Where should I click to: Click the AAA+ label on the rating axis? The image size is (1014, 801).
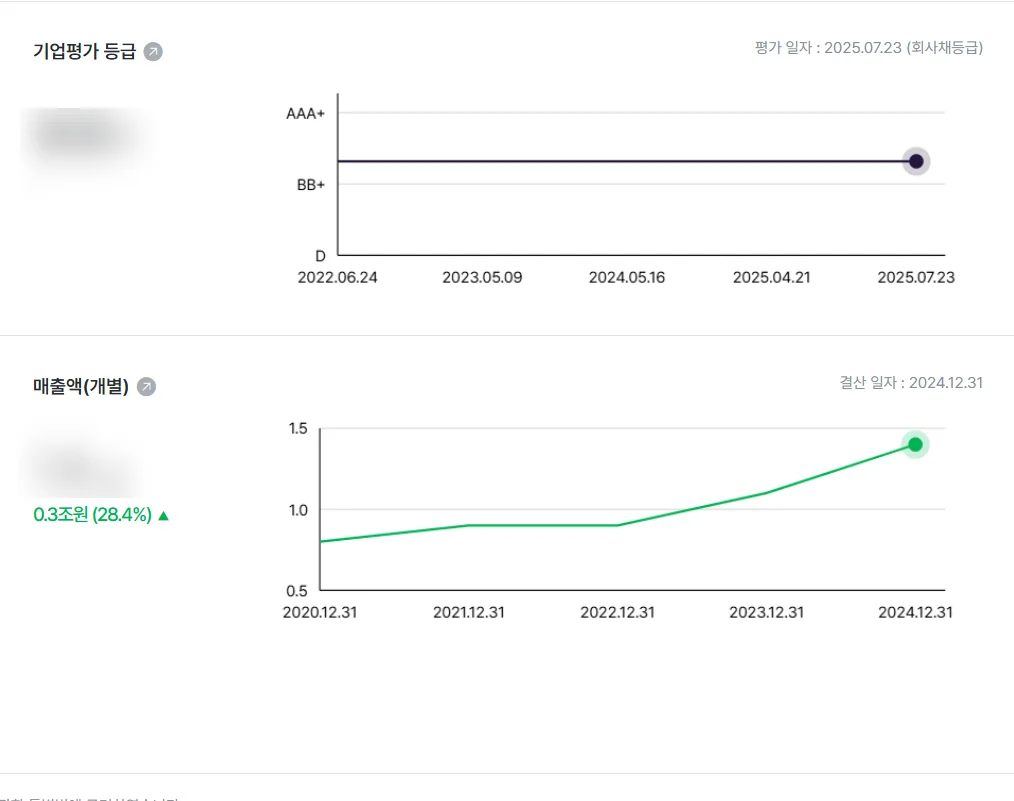point(306,114)
